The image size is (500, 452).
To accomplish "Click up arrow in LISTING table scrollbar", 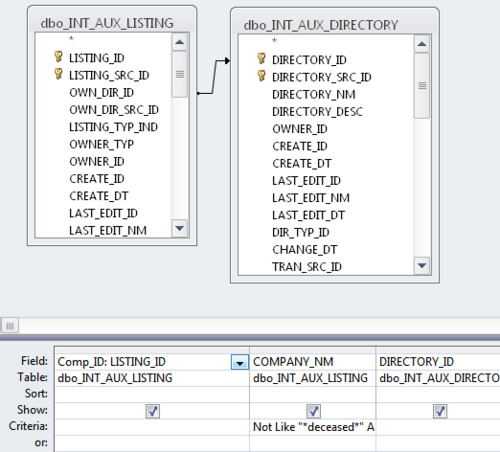I will [180, 42].
